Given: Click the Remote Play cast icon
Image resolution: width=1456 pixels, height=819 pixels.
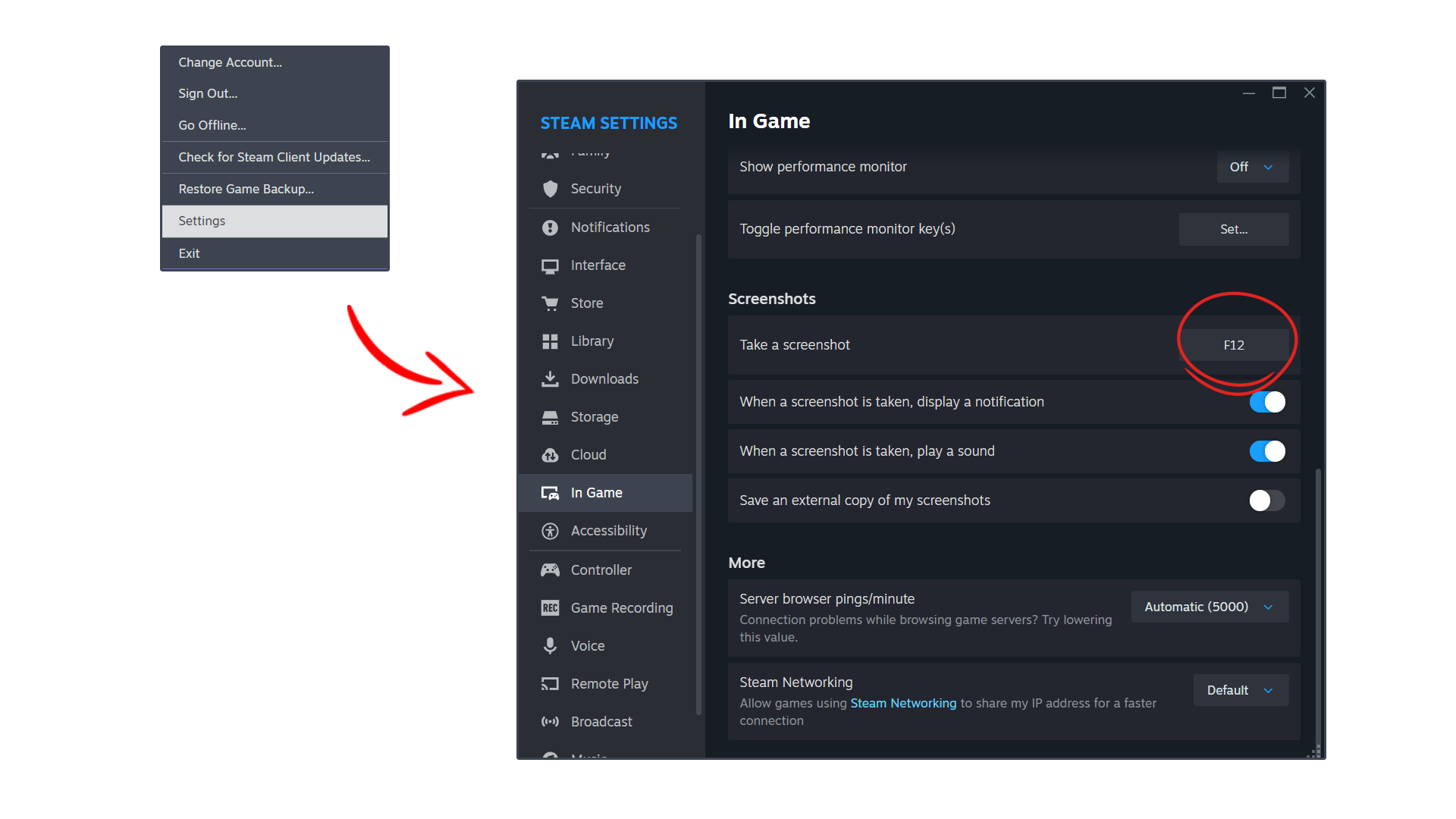Looking at the screenshot, I should pyautogui.click(x=551, y=684).
